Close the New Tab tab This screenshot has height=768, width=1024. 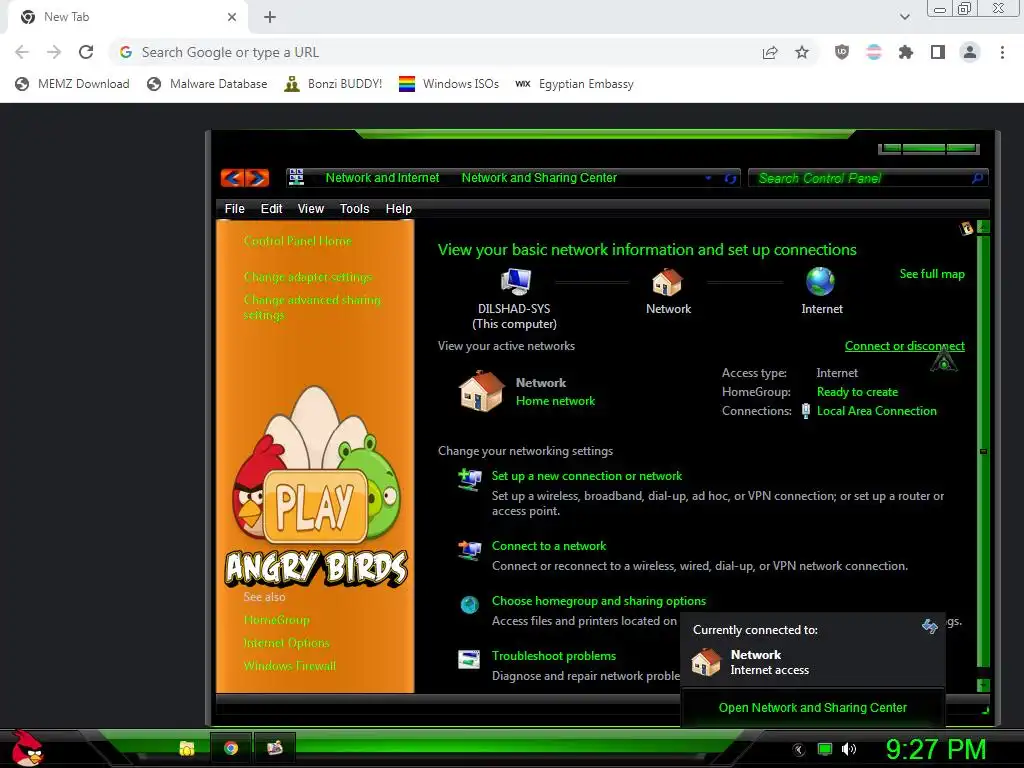(232, 17)
